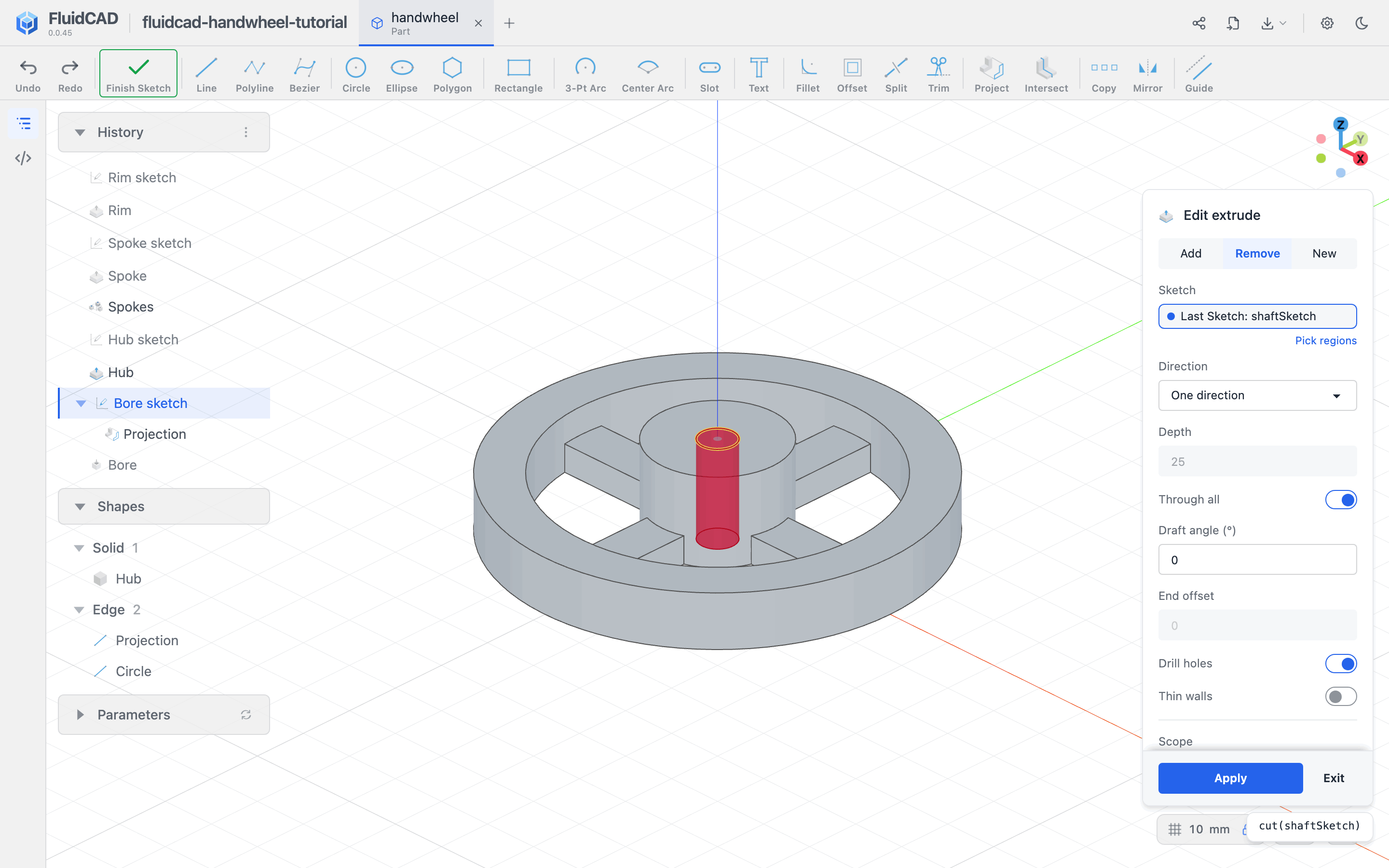Activate the Polygon tool

click(x=452, y=75)
